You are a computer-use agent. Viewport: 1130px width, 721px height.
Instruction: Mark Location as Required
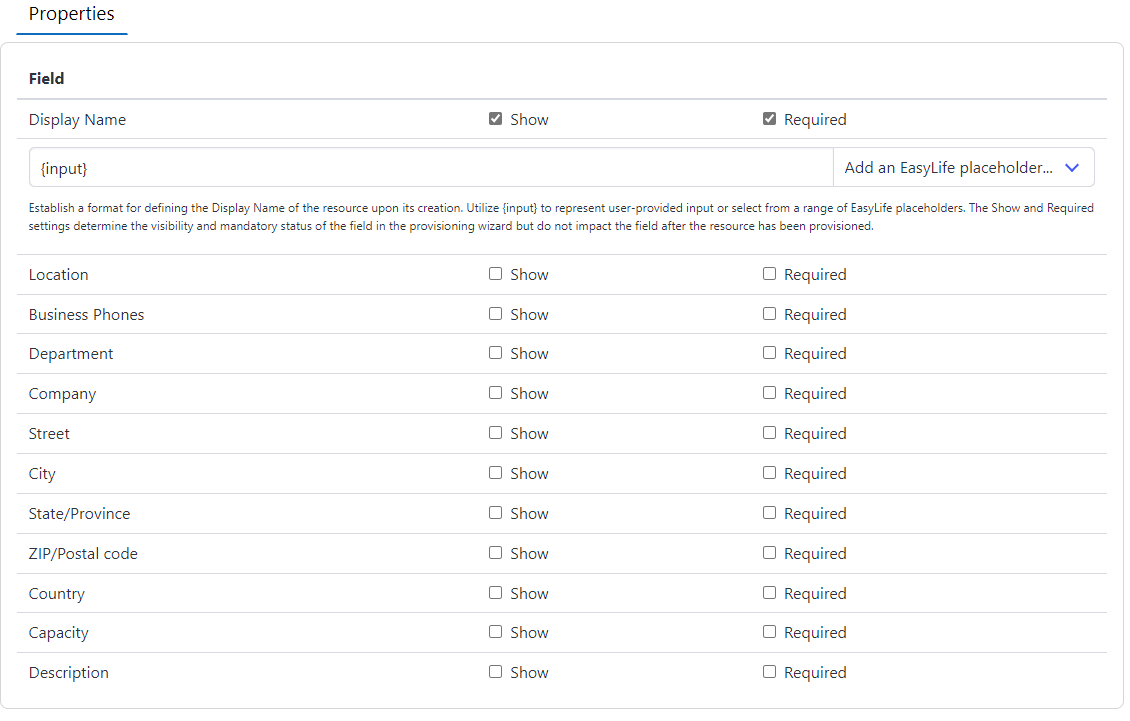tap(769, 274)
